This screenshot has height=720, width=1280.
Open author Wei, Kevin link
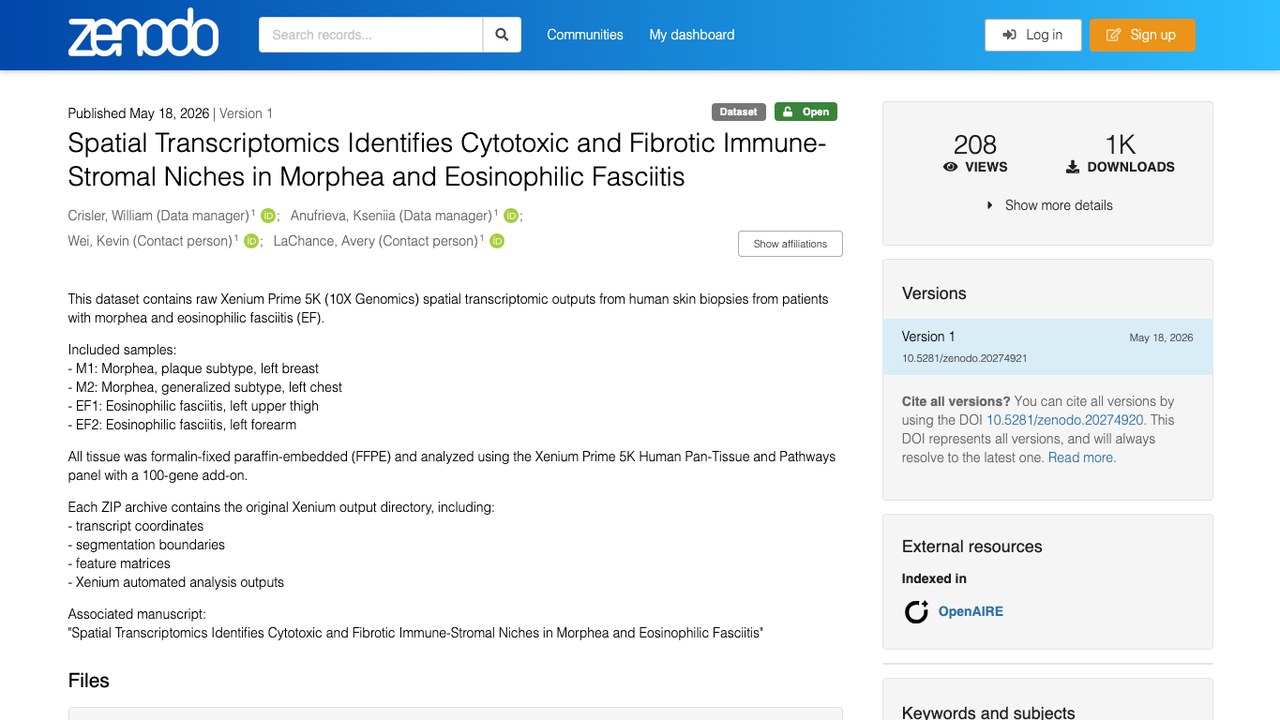coord(151,241)
